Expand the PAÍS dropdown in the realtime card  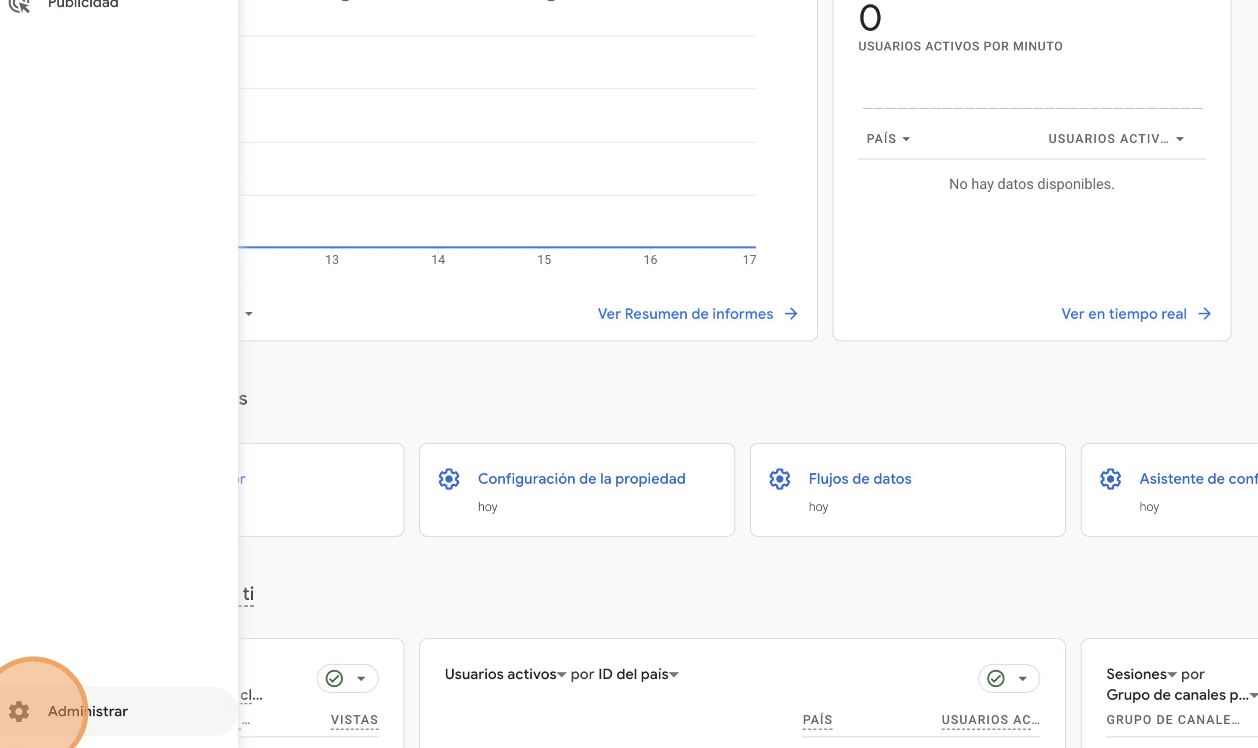tap(889, 139)
